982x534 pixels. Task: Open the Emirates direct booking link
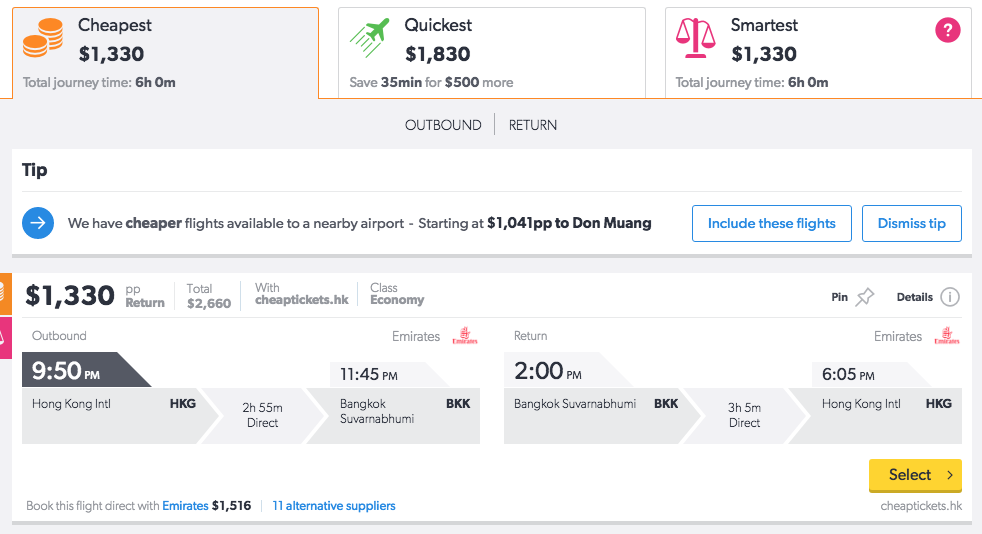tap(185, 506)
